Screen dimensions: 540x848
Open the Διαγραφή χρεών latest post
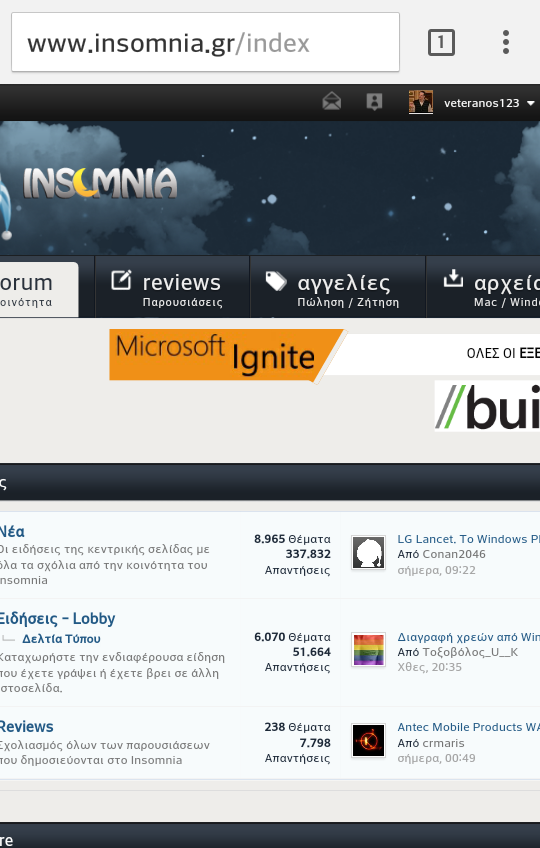(x=468, y=637)
